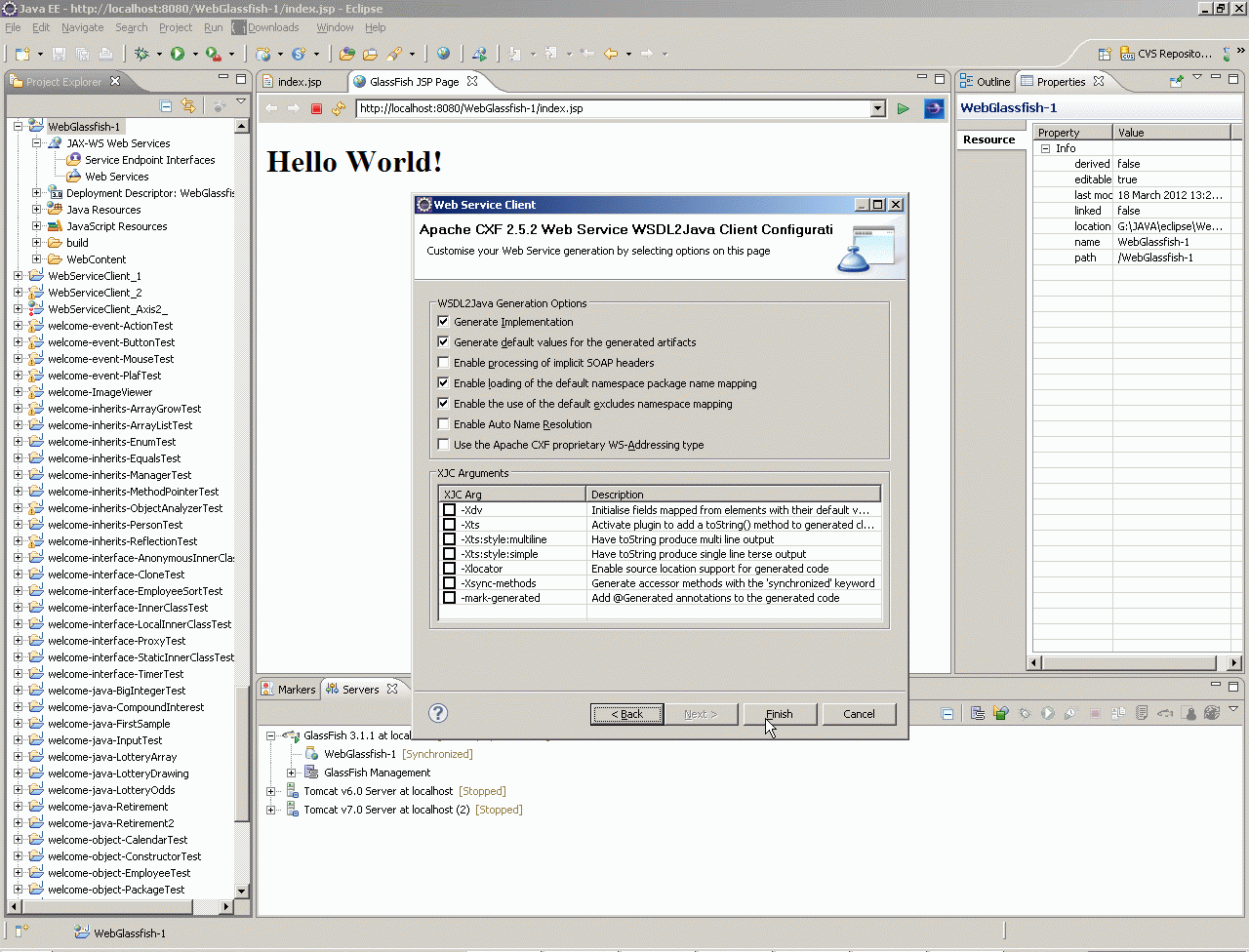Click the Properties horizontal scrollbar right arrow
Image resolution: width=1249 pixels, height=952 pixels.
click(1235, 663)
